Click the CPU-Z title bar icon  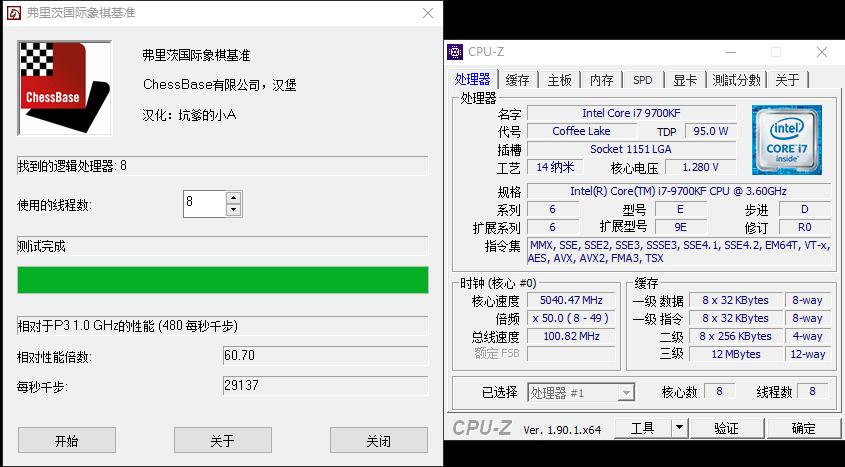pos(455,52)
